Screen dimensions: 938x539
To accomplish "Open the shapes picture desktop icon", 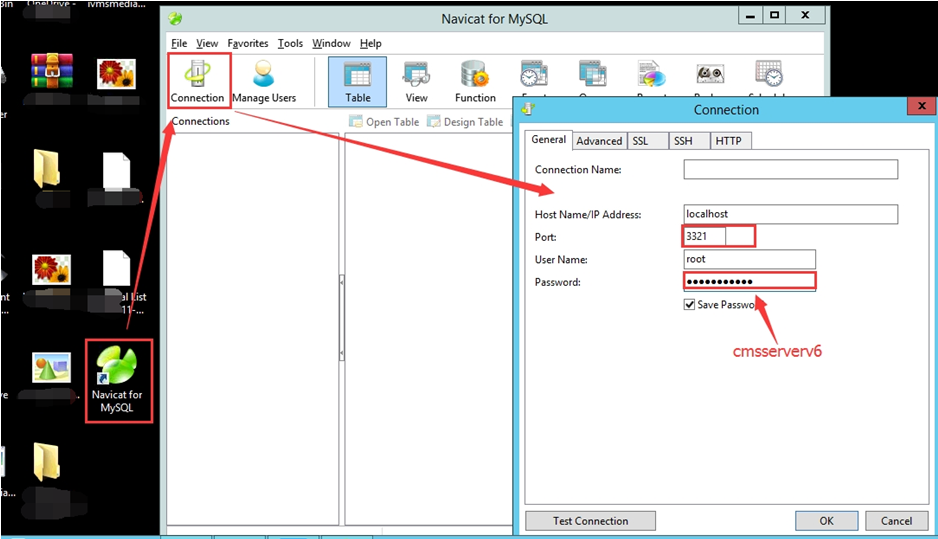I will (51, 367).
